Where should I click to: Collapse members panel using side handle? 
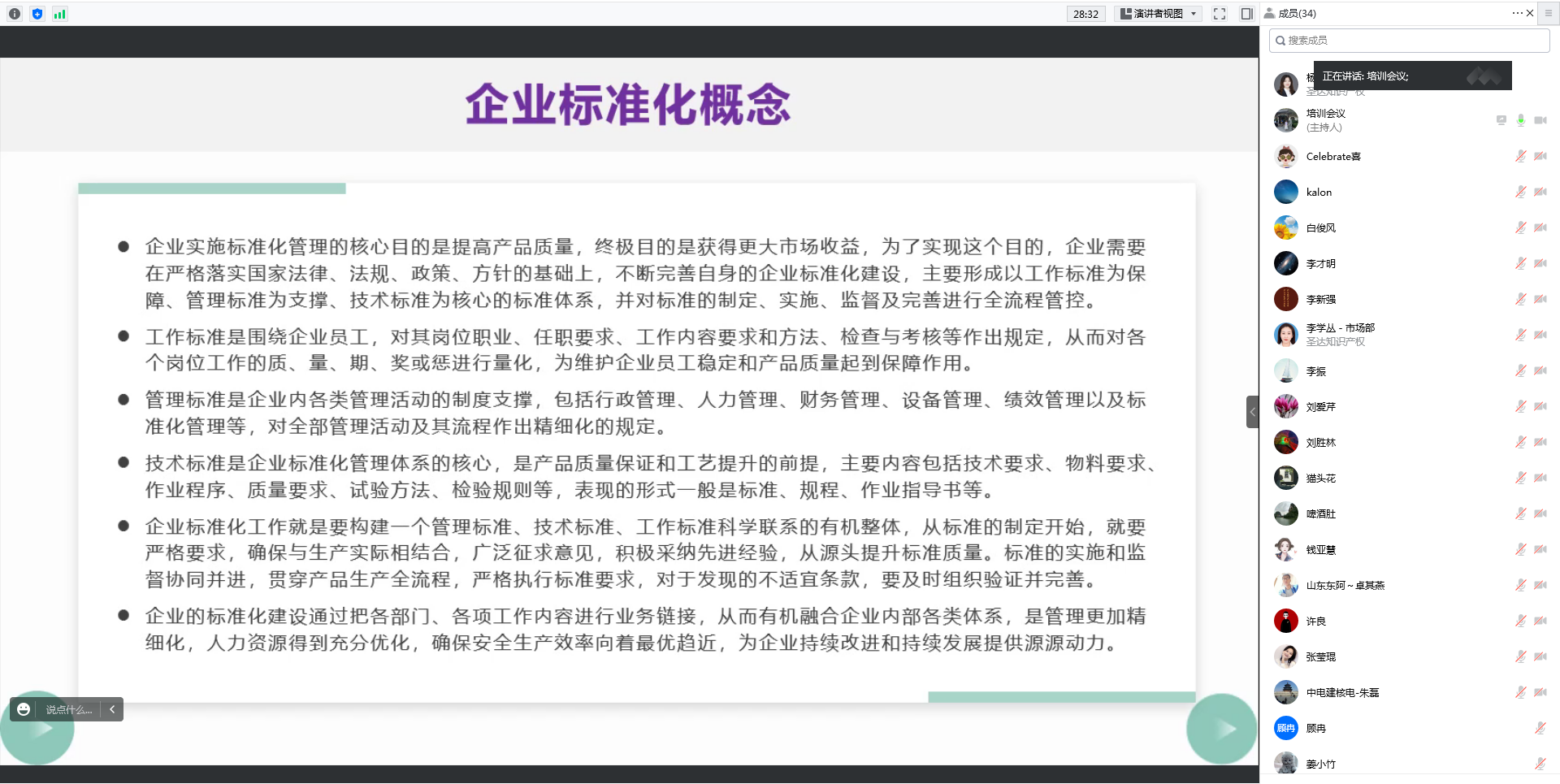(x=1252, y=412)
